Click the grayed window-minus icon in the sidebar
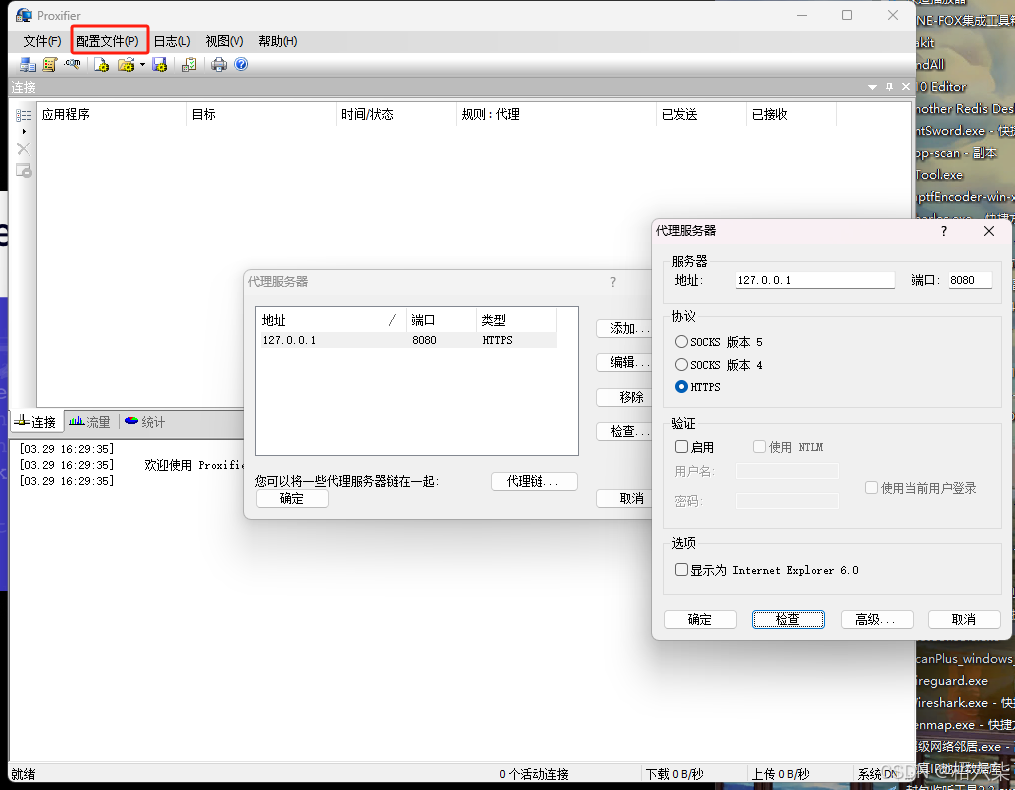 tap(23, 171)
